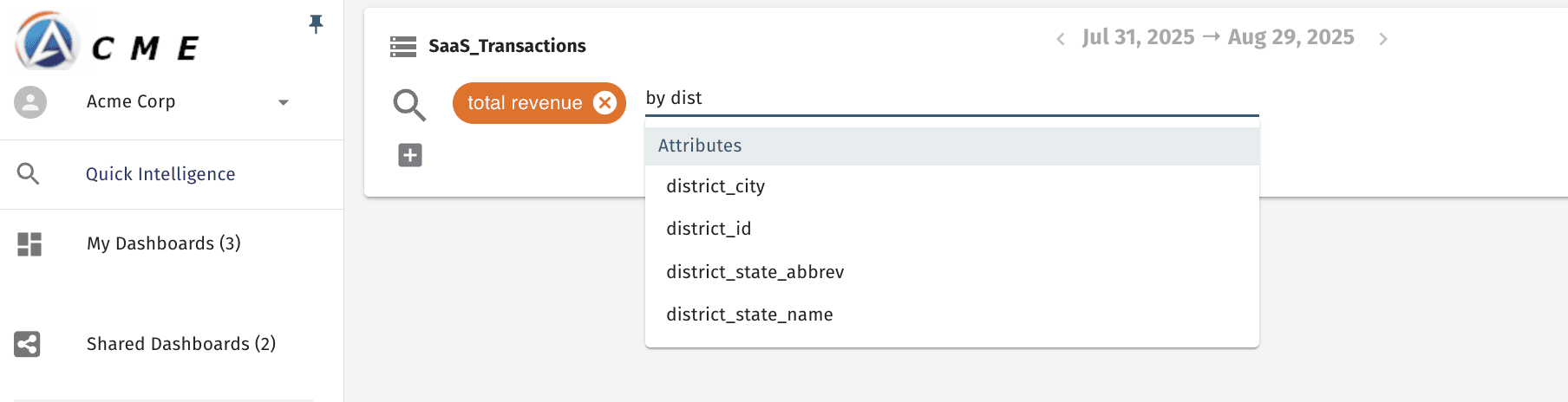This screenshot has width=1568, height=402.
Task: Expand the Acme Corp account dropdown
Action: pyautogui.click(x=283, y=102)
